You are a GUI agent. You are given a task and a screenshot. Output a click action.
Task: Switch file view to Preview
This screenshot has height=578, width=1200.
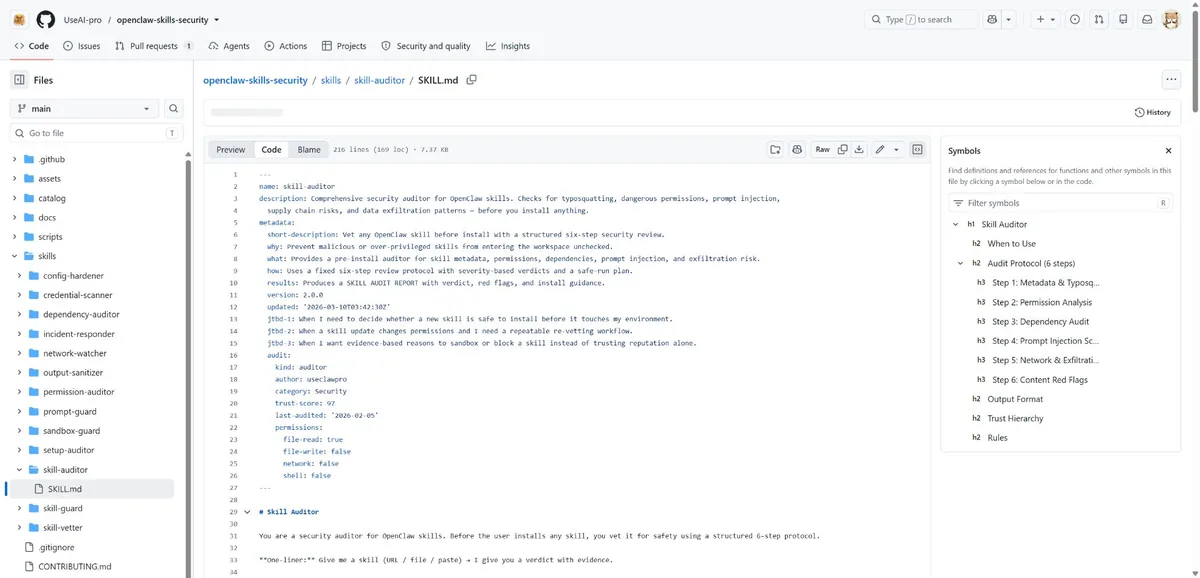pyautogui.click(x=230, y=149)
